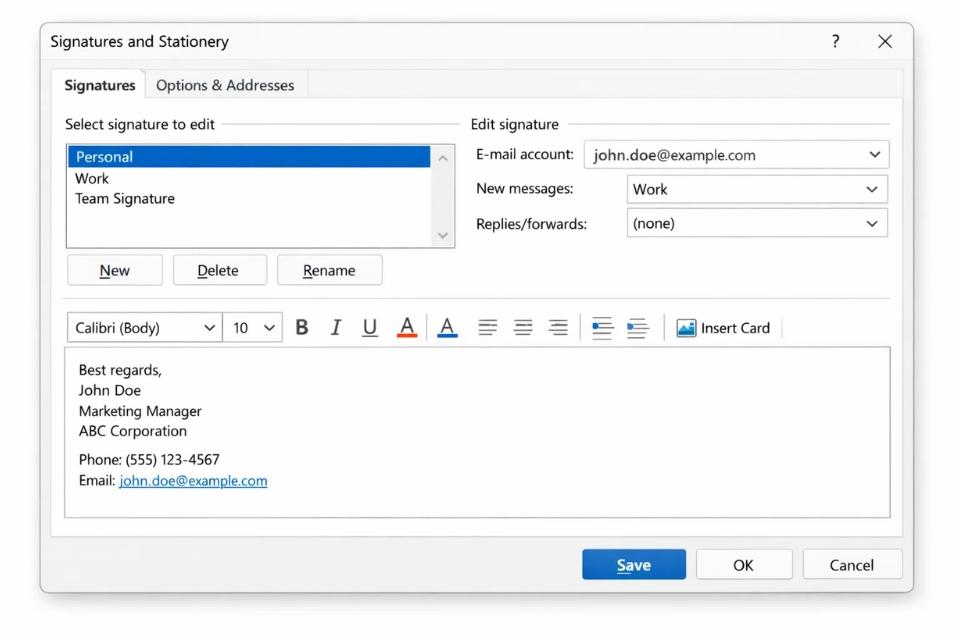
Task: Click the Insert Card picture icon
Action: click(686, 327)
